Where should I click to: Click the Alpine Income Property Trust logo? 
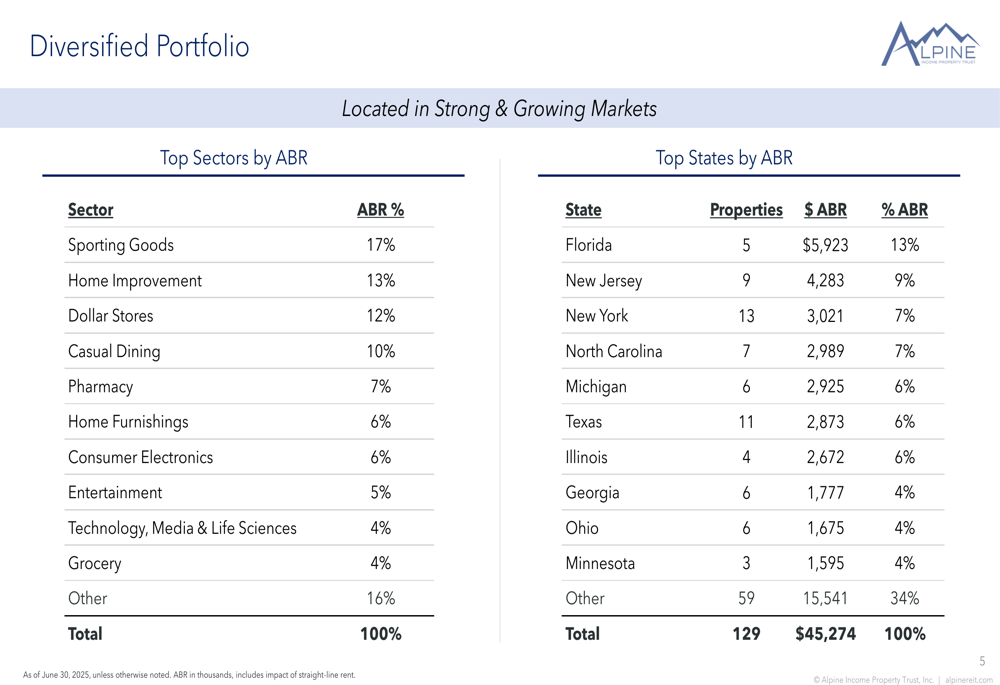930,43
